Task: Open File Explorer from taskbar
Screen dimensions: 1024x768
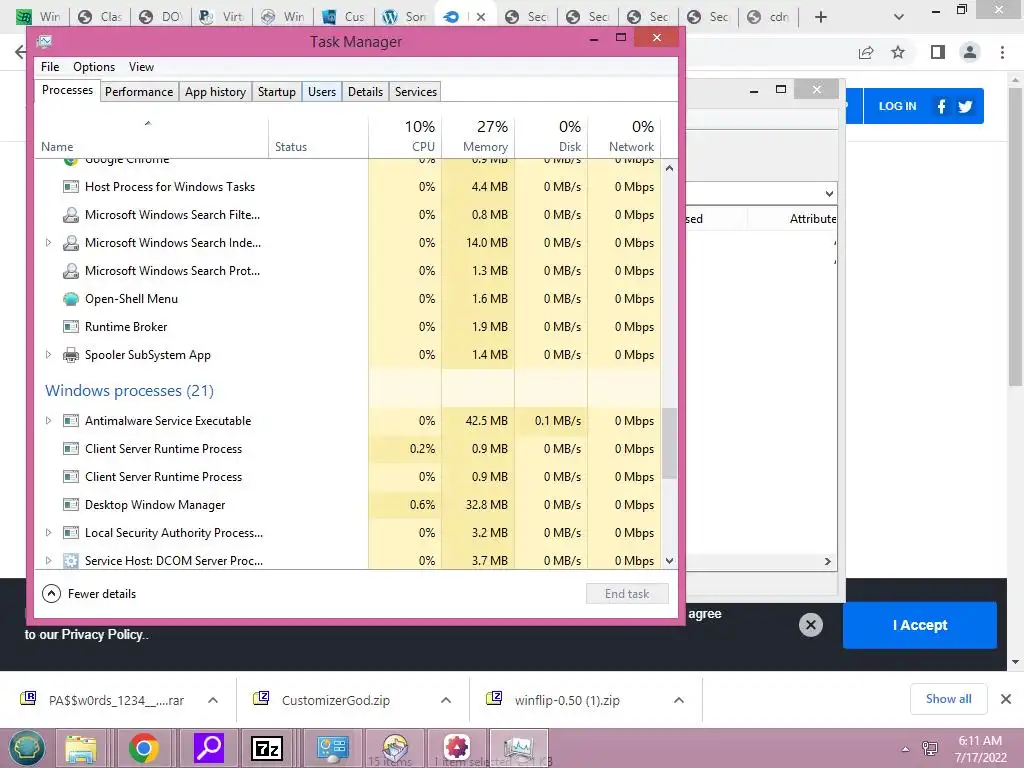Action: (x=80, y=748)
